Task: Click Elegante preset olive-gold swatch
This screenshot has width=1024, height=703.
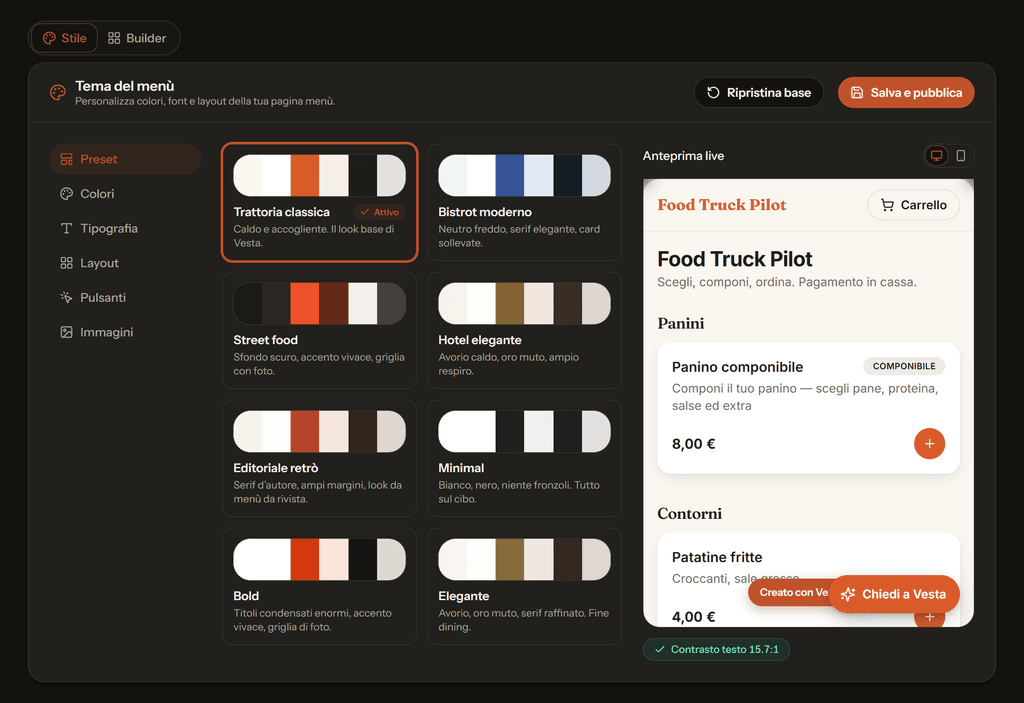Action: point(510,560)
